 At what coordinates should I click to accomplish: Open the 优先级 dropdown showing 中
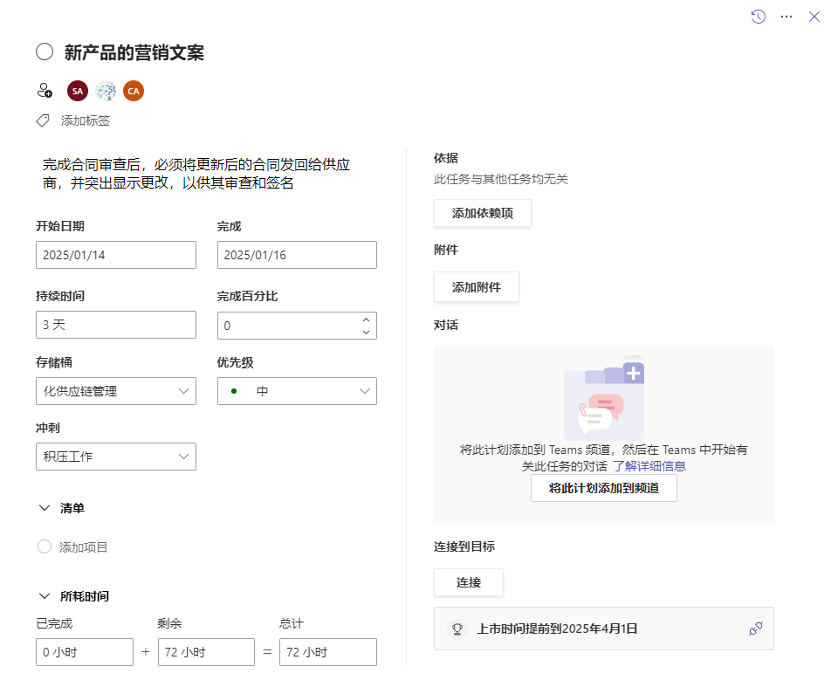pos(297,391)
